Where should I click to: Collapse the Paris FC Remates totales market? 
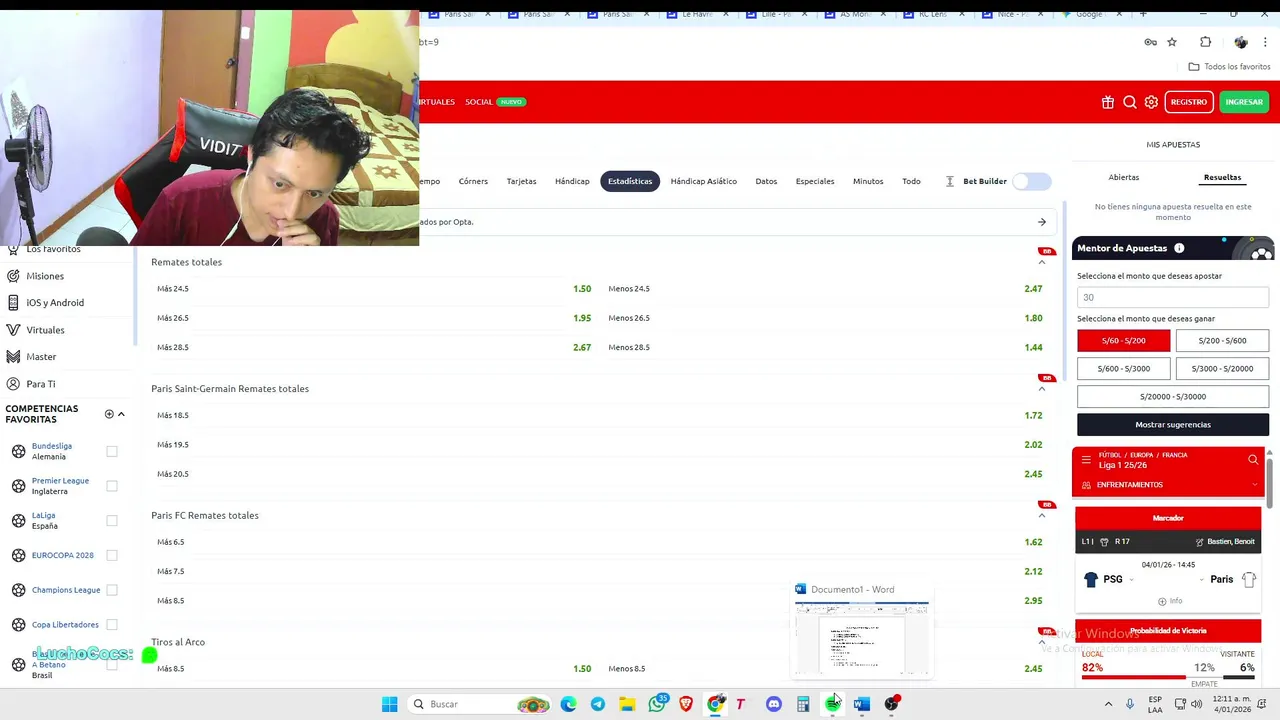coord(1041,516)
